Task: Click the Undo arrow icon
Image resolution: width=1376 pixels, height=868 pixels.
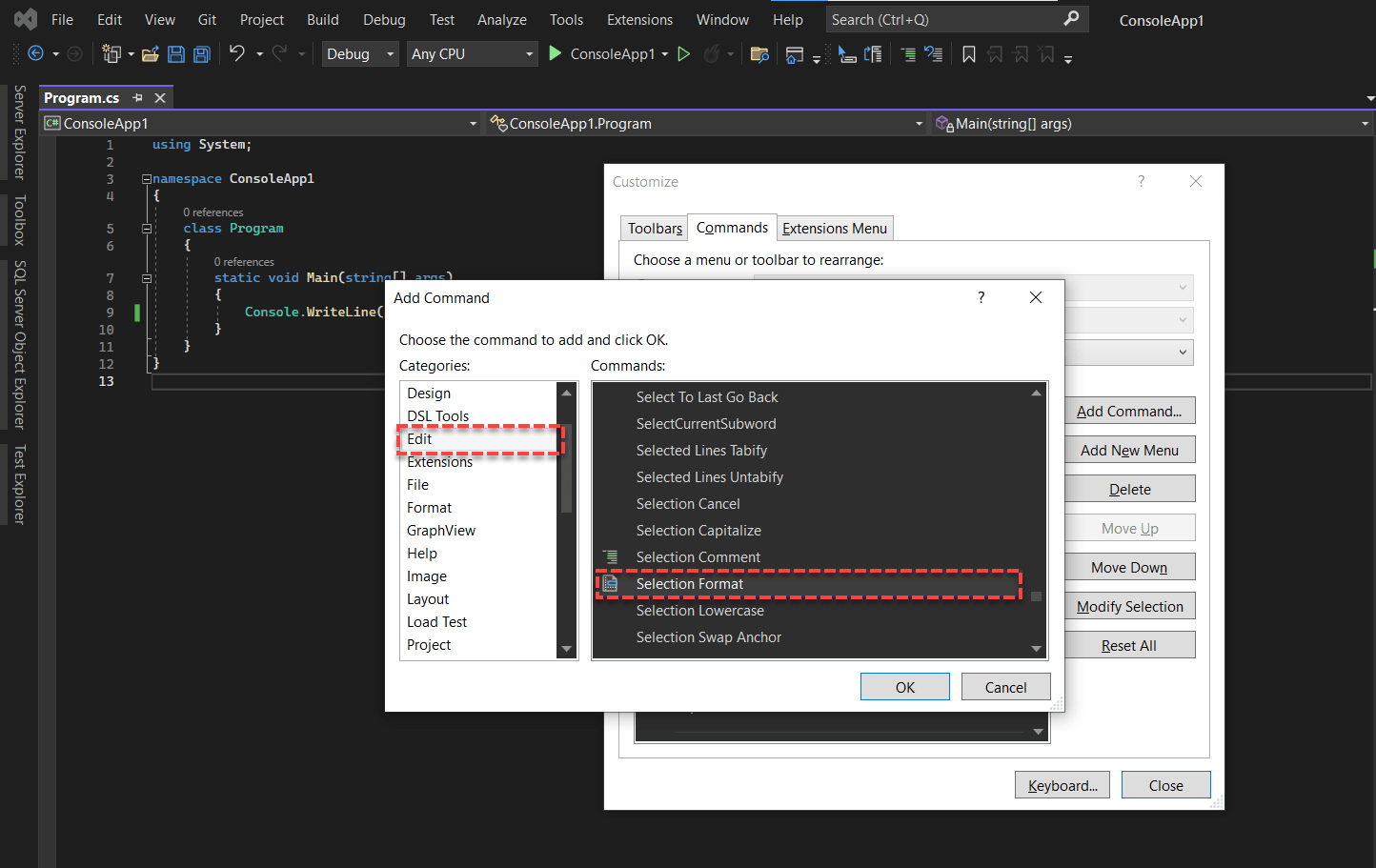Action: (x=237, y=53)
